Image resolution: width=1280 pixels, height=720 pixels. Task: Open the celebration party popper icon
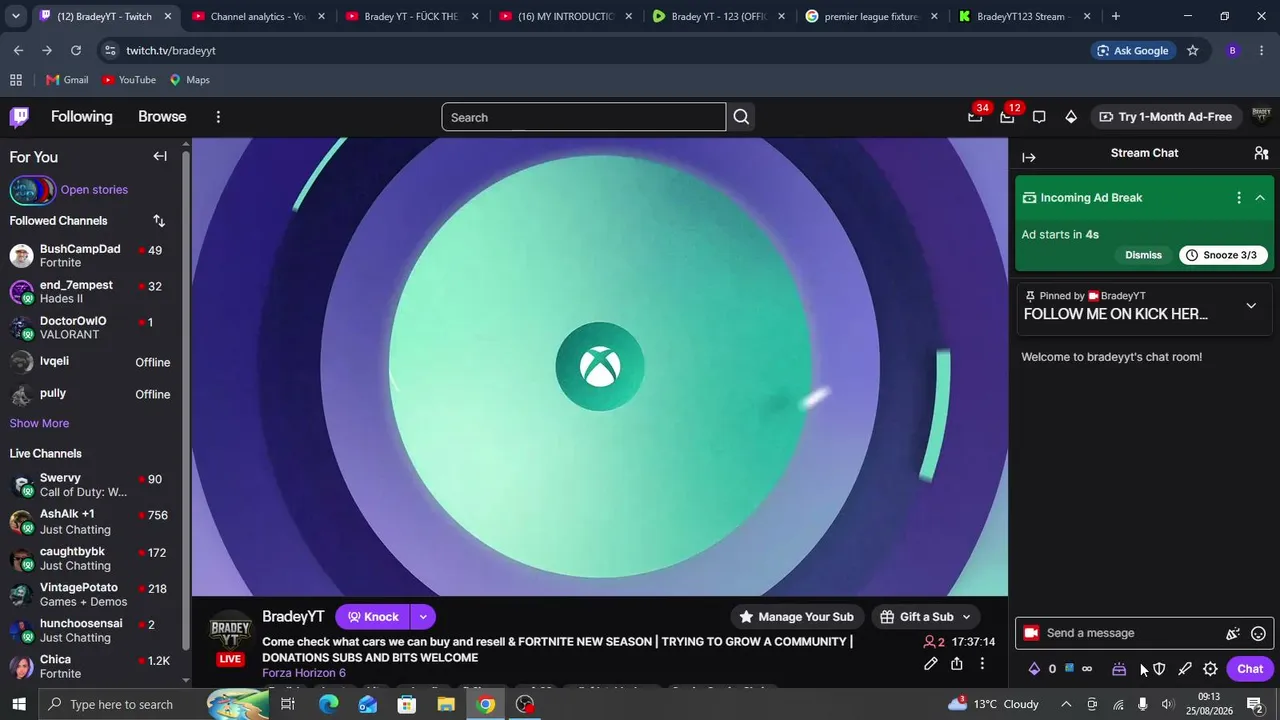point(1233,633)
